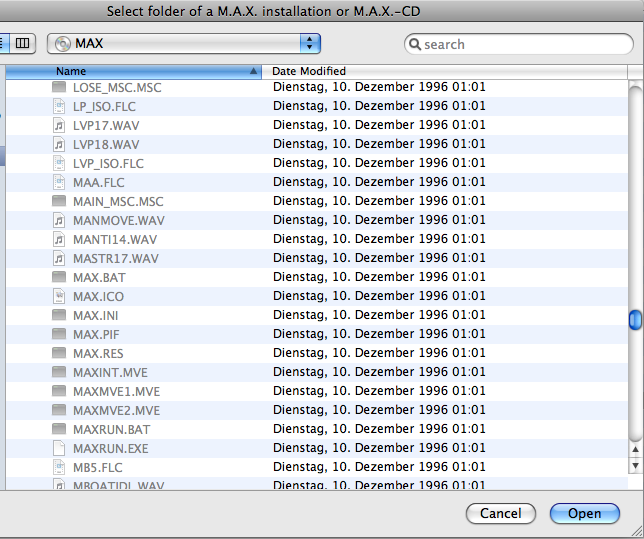Select file name MAX.BAT
The height and width of the screenshot is (539, 644).
click(99, 278)
